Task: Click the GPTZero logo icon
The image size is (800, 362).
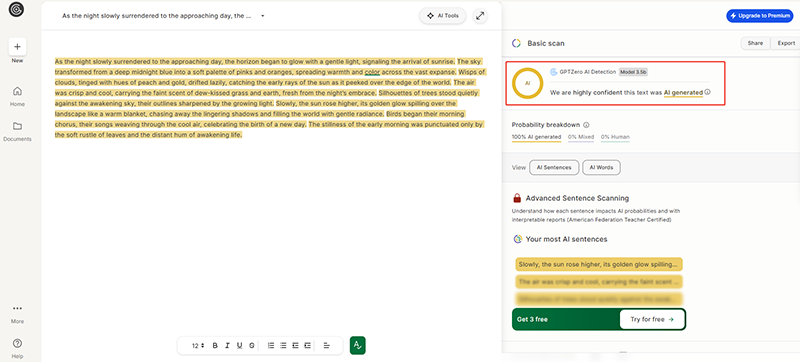Action: (17, 10)
